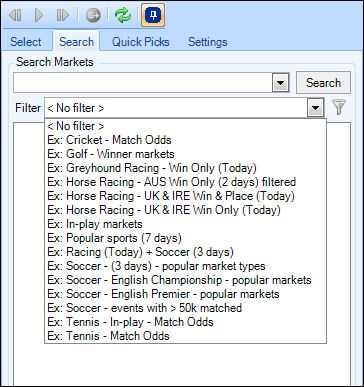
Task: Go to the Settings tab
Action: [208, 42]
